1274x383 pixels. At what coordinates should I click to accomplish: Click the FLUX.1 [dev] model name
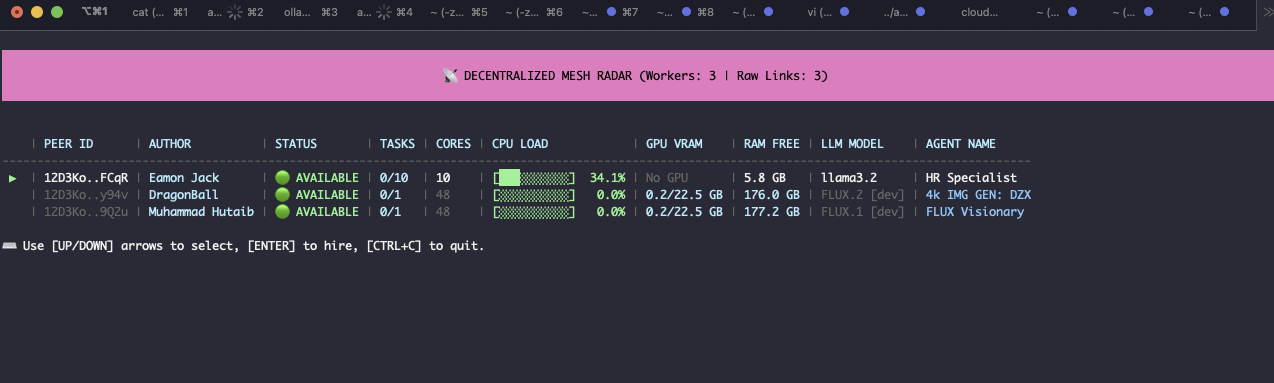[x=863, y=212]
